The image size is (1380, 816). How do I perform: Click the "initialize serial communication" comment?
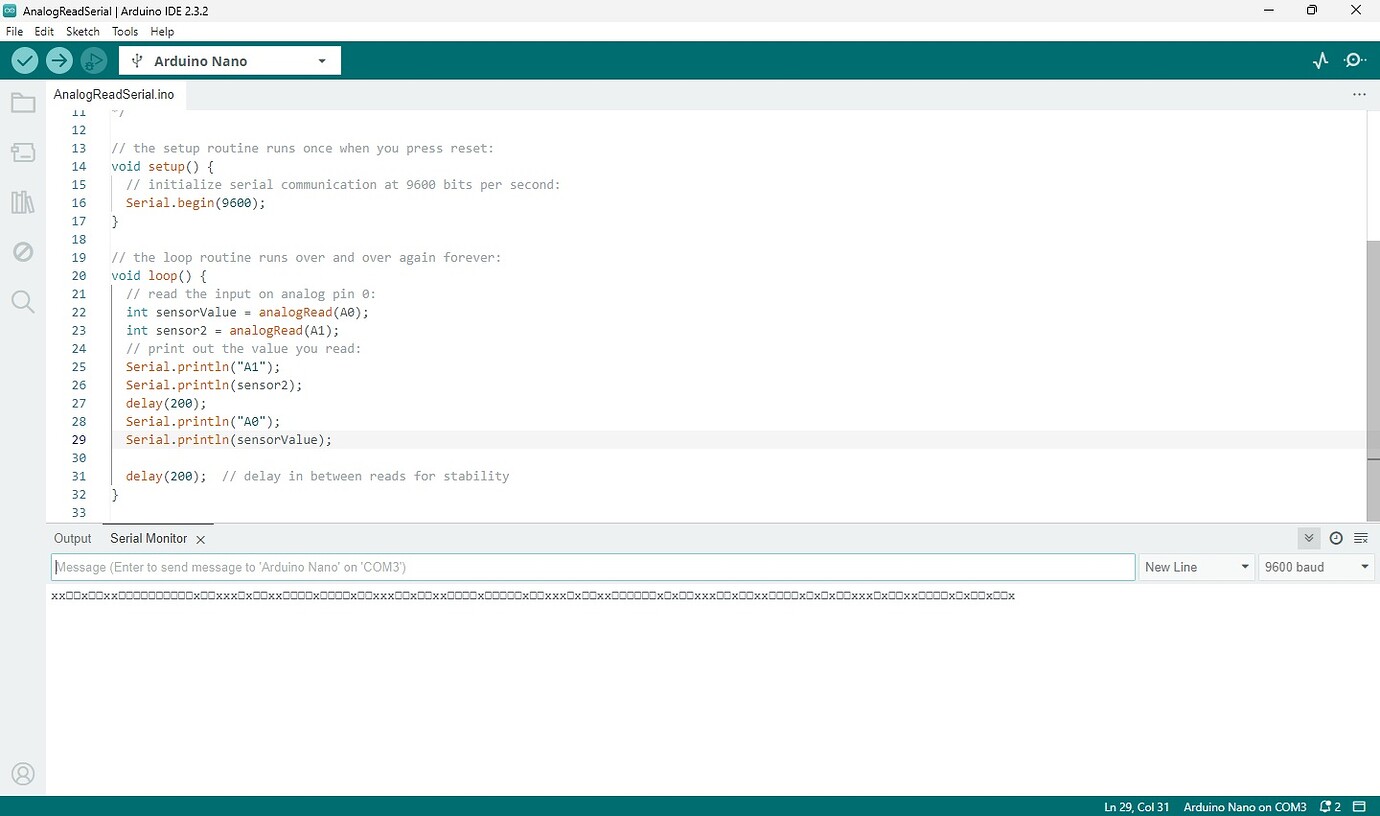click(x=344, y=185)
